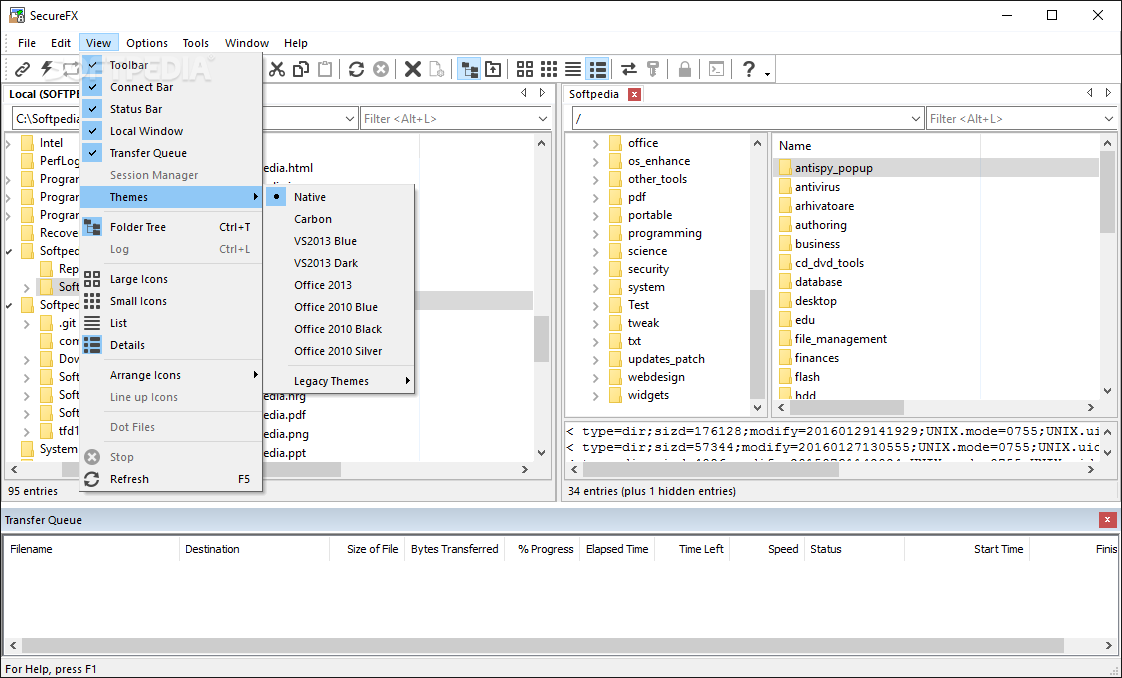Click the Up One Folder toolbar icon
This screenshot has width=1122, height=678.
[x=493, y=69]
